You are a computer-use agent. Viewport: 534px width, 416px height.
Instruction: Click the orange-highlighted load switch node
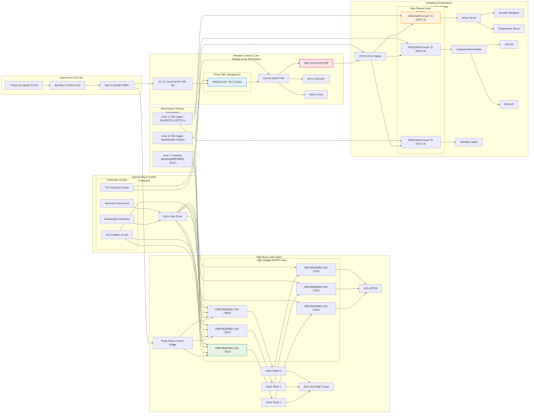tap(421, 18)
